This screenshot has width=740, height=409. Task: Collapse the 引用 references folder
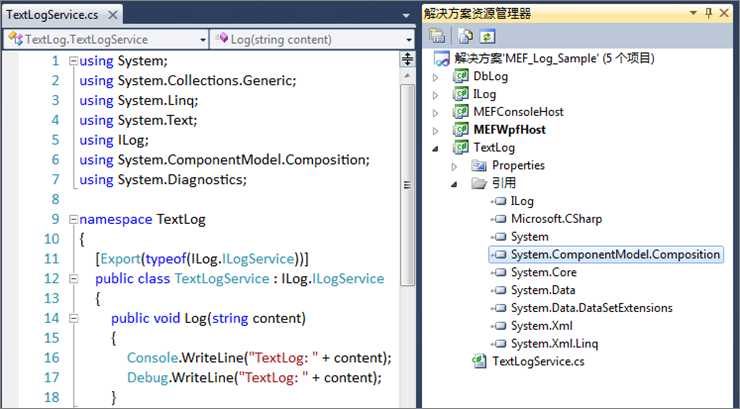coord(454,184)
